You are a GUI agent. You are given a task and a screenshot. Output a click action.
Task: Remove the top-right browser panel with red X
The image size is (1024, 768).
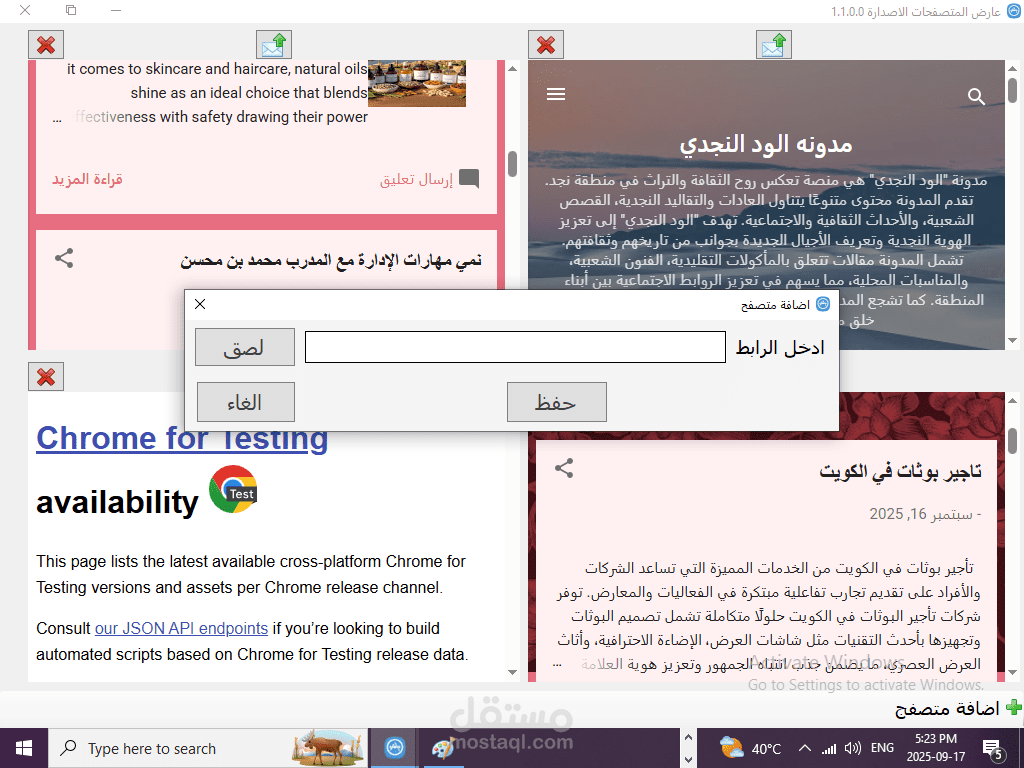click(545, 45)
